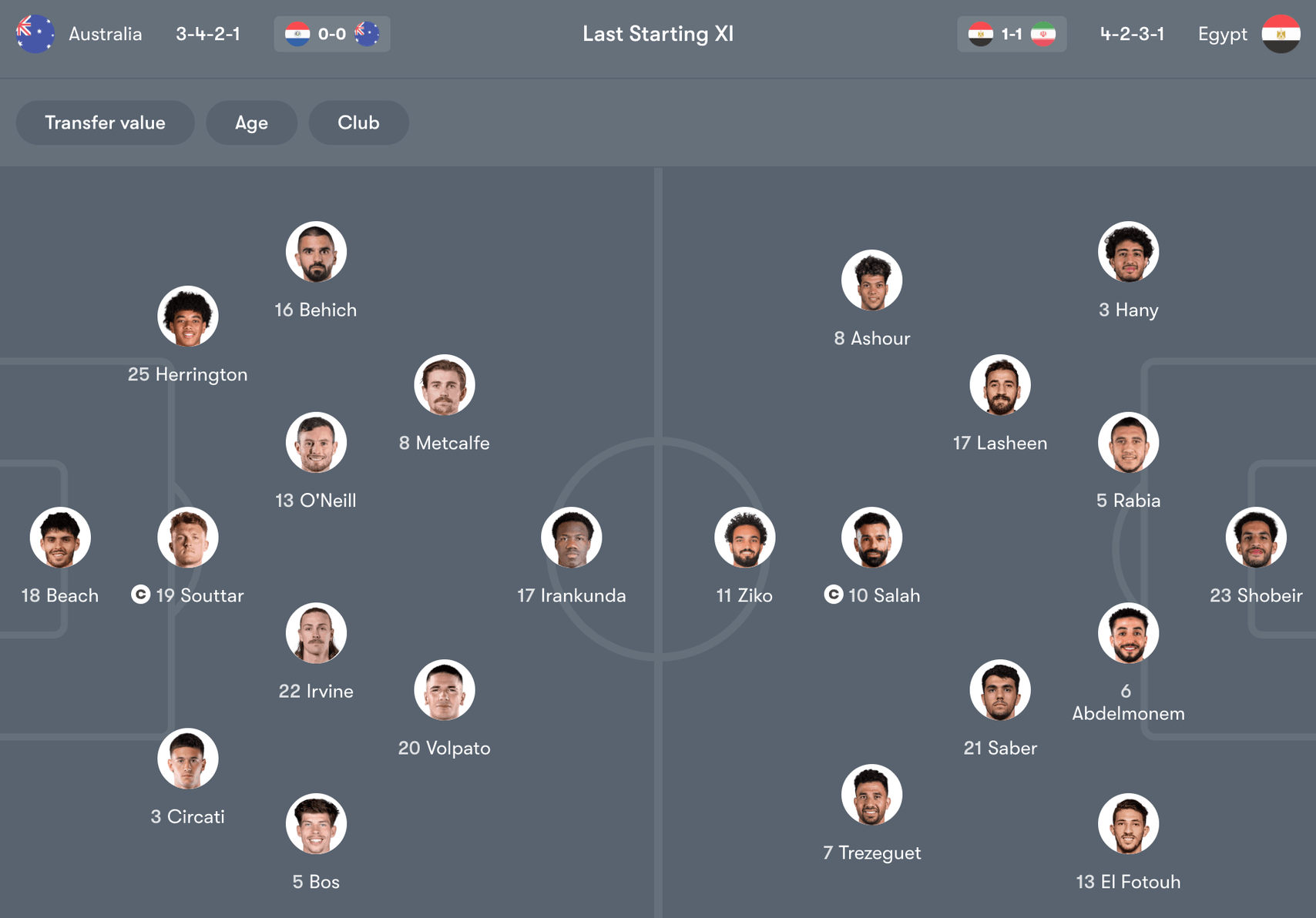
Task: Click the Australia team name
Action: tap(106, 34)
